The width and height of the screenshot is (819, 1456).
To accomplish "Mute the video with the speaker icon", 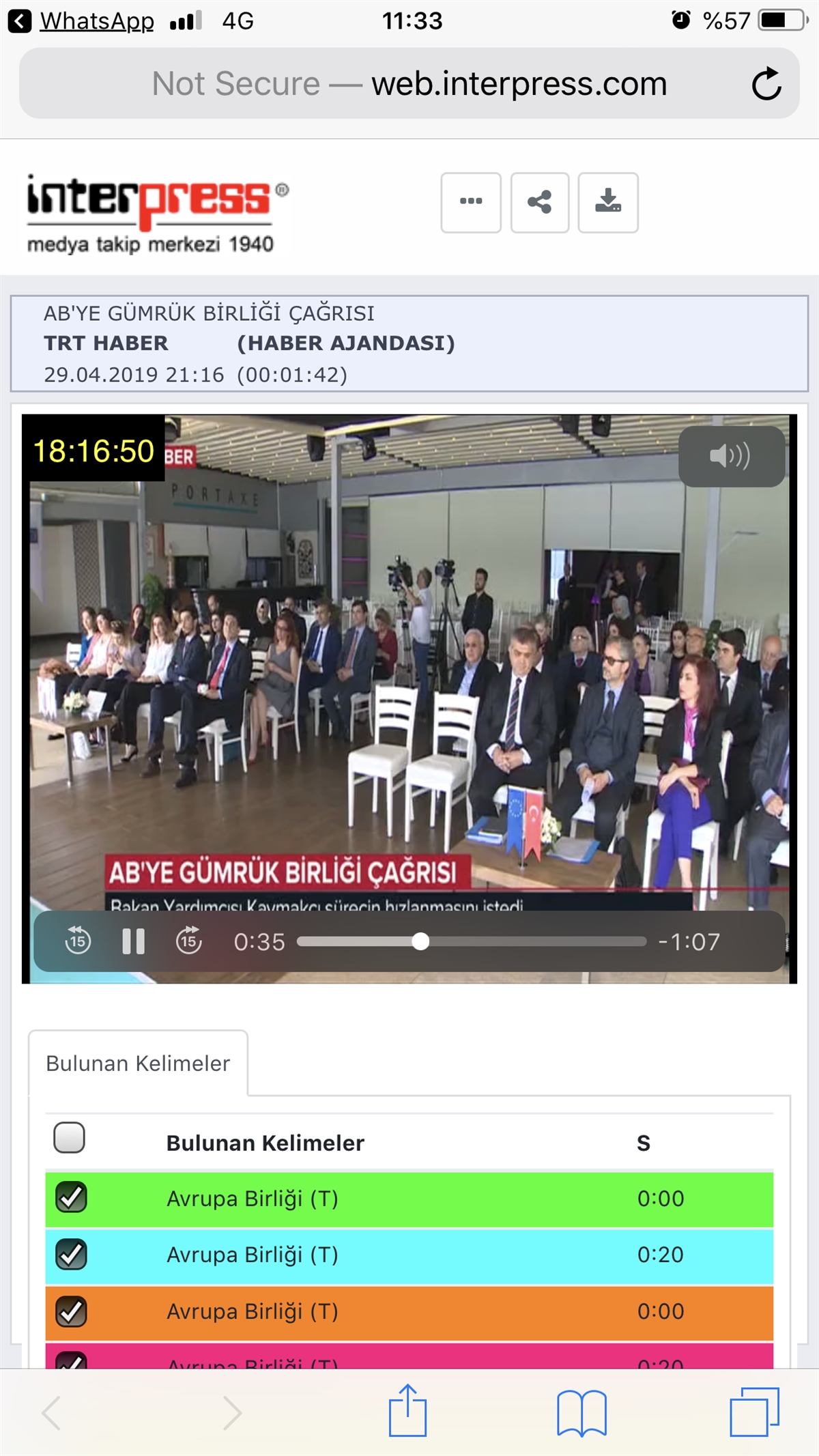I will click(731, 456).
